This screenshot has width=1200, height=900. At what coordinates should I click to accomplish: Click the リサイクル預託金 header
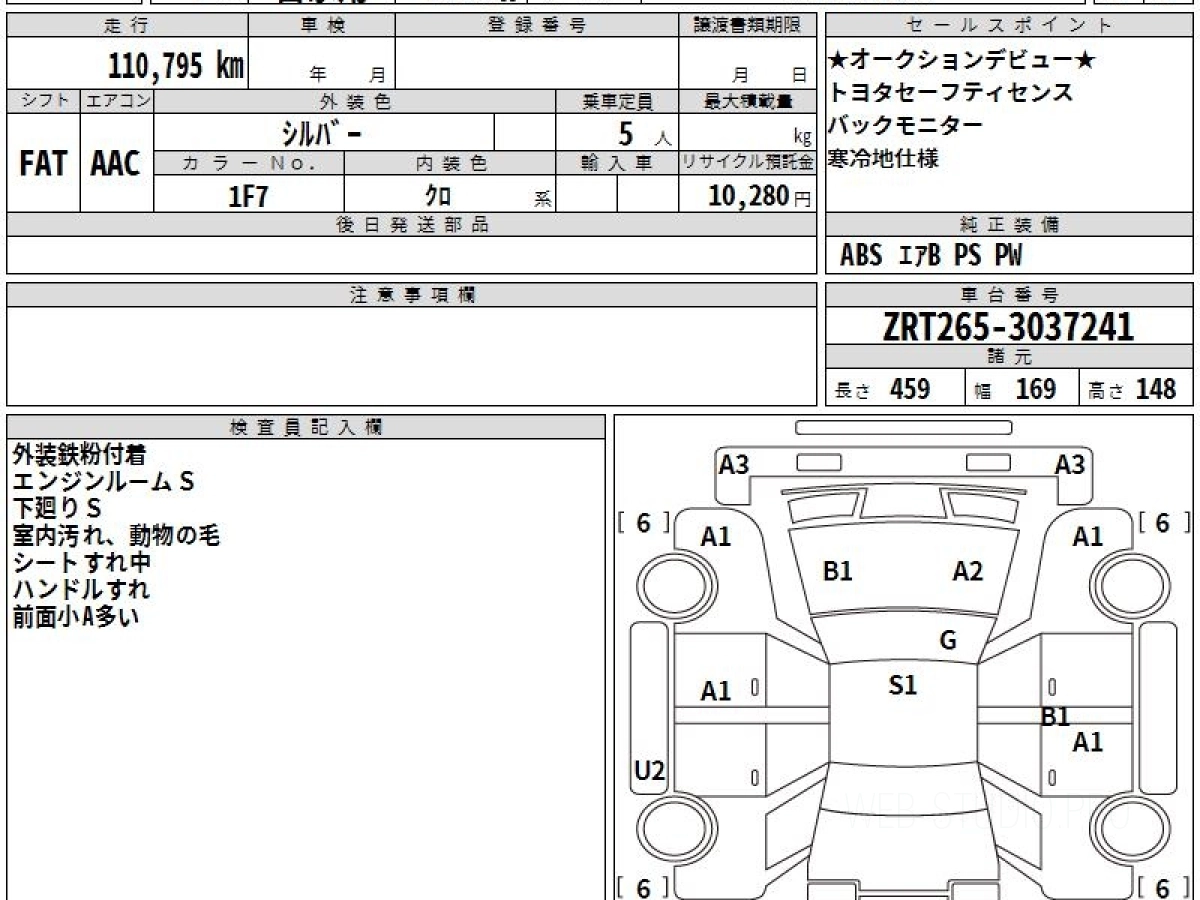747,163
